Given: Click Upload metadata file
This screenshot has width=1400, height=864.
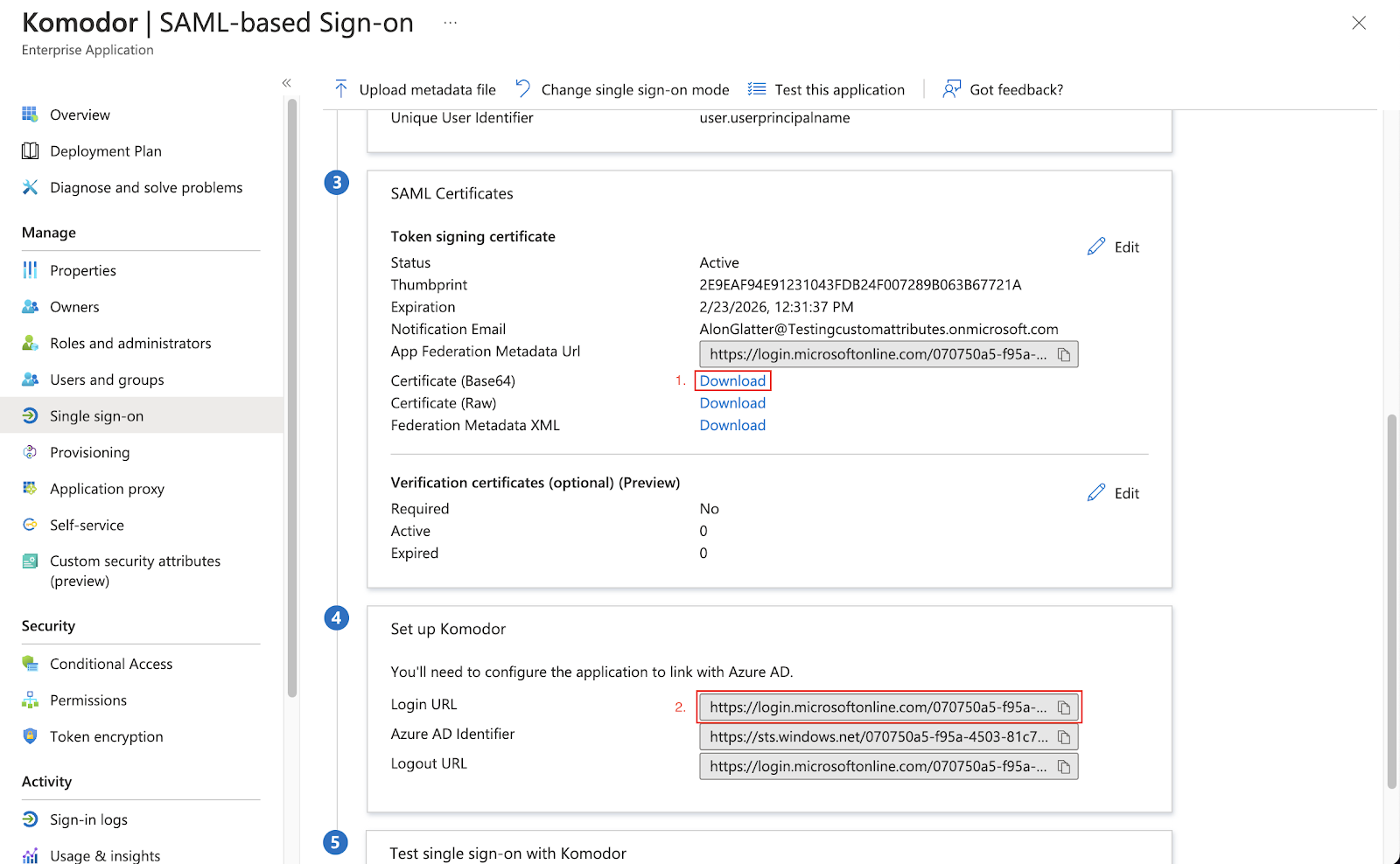Looking at the screenshot, I should pyautogui.click(x=415, y=89).
